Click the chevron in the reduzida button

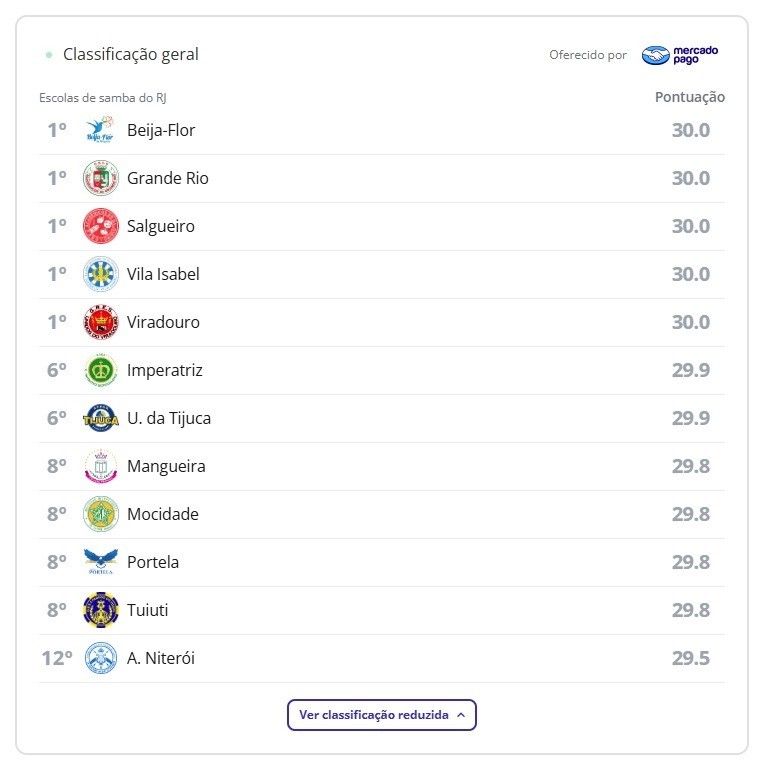click(x=461, y=715)
